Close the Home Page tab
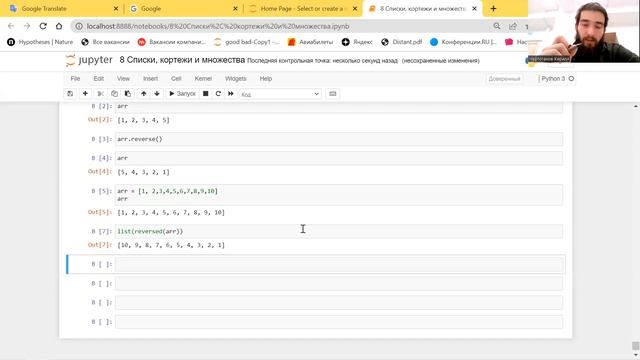The image size is (640, 360). coord(355,9)
